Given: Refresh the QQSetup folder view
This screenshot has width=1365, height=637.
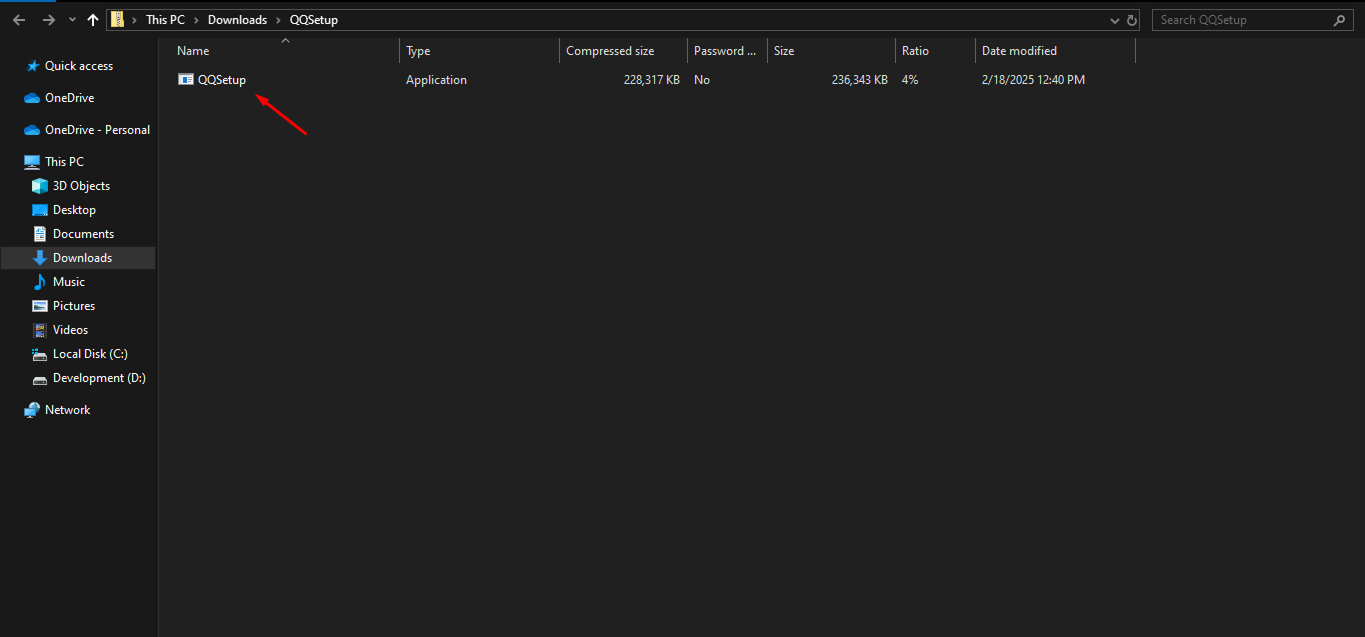Looking at the screenshot, I should pyautogui.click(x=1132, y=20).
